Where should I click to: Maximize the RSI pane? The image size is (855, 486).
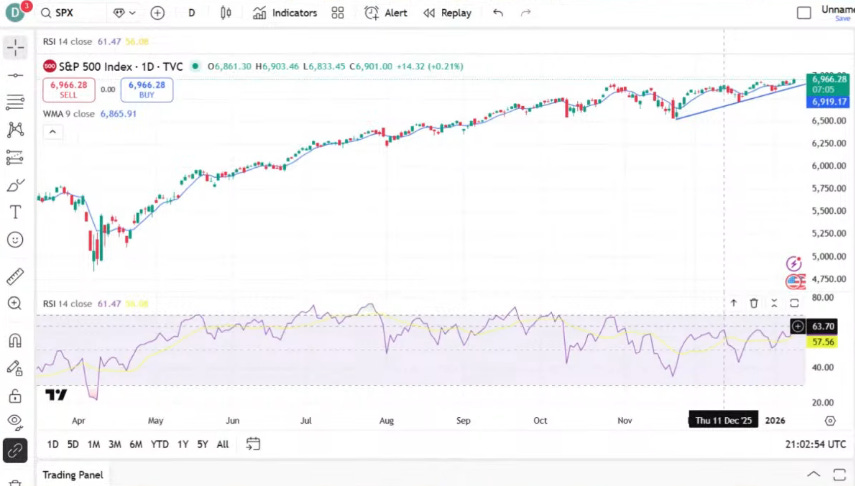coord(794,303)
